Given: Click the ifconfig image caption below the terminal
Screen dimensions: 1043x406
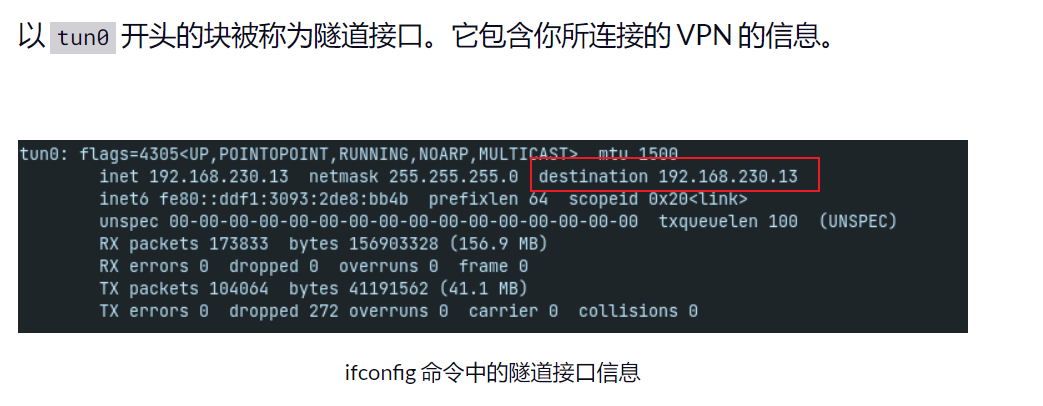Looking at the screenshot, I should pyautogui.click(x=492, y=372).
